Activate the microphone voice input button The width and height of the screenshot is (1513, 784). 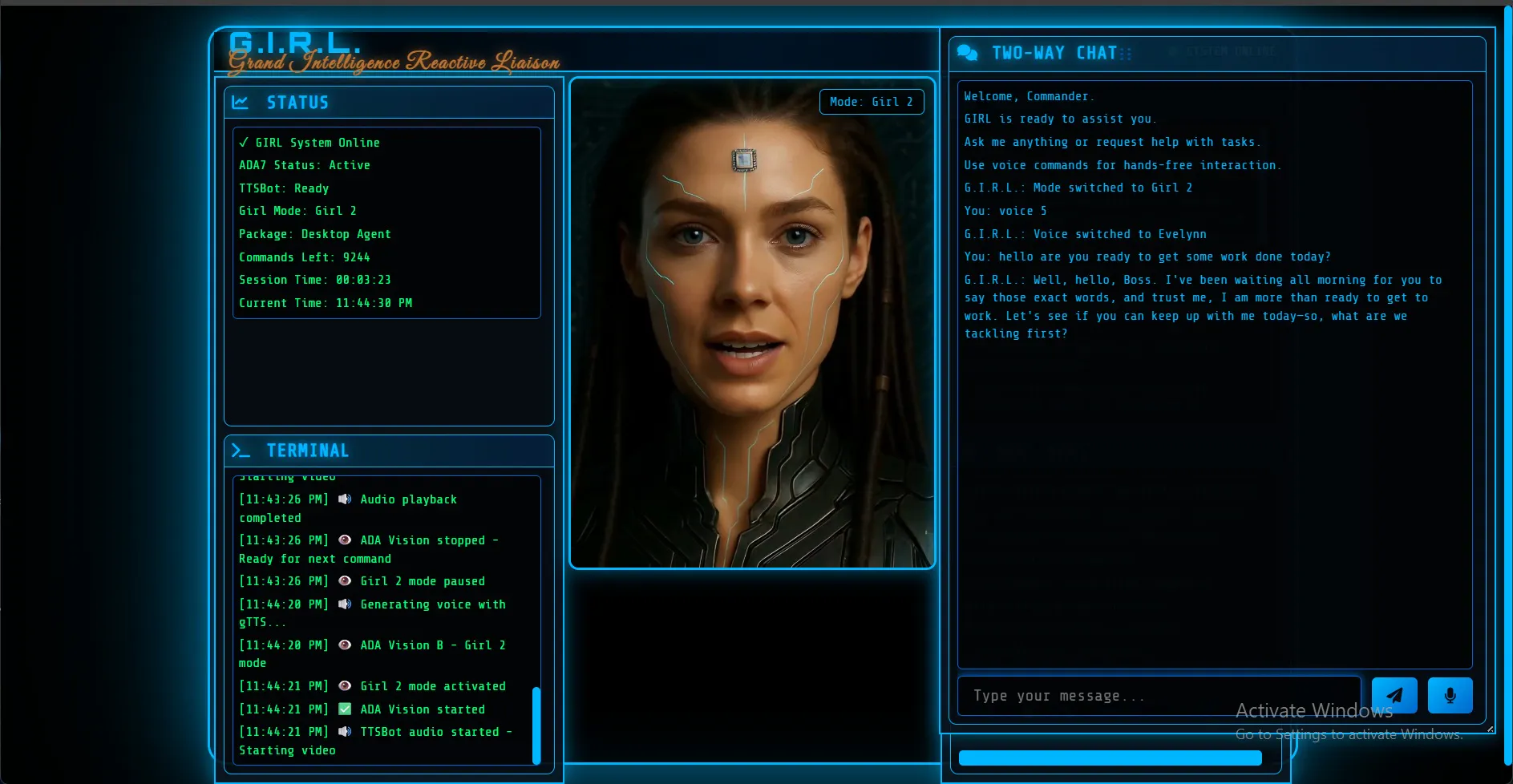click(1450, 695)
